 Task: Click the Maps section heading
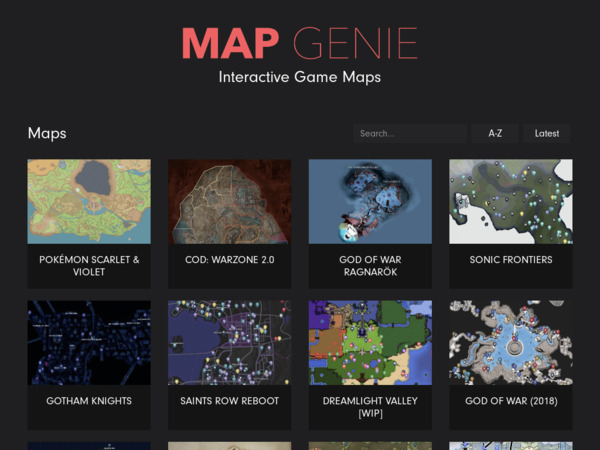tap(47, 133)
